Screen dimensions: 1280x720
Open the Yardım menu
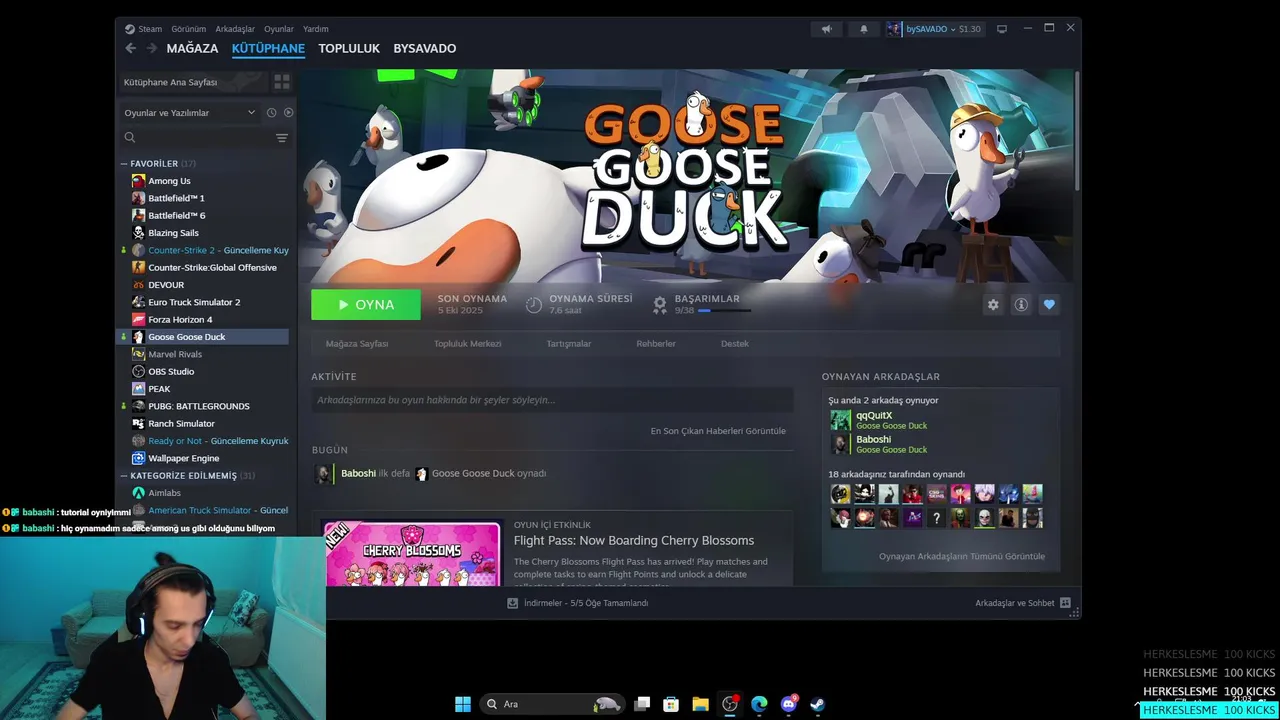point(316,29)
